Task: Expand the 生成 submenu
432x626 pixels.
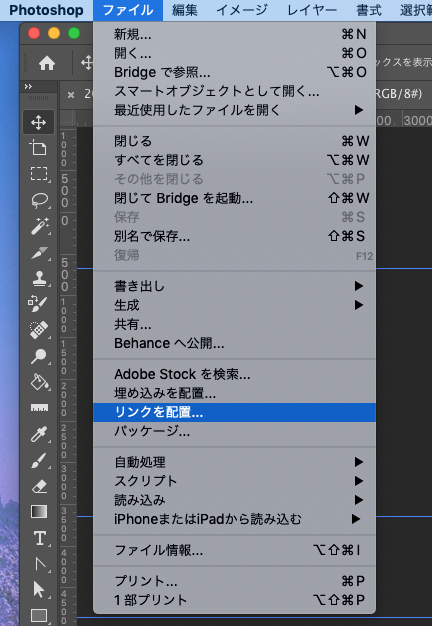Action: pyautogui.click(x=234, y=305)
